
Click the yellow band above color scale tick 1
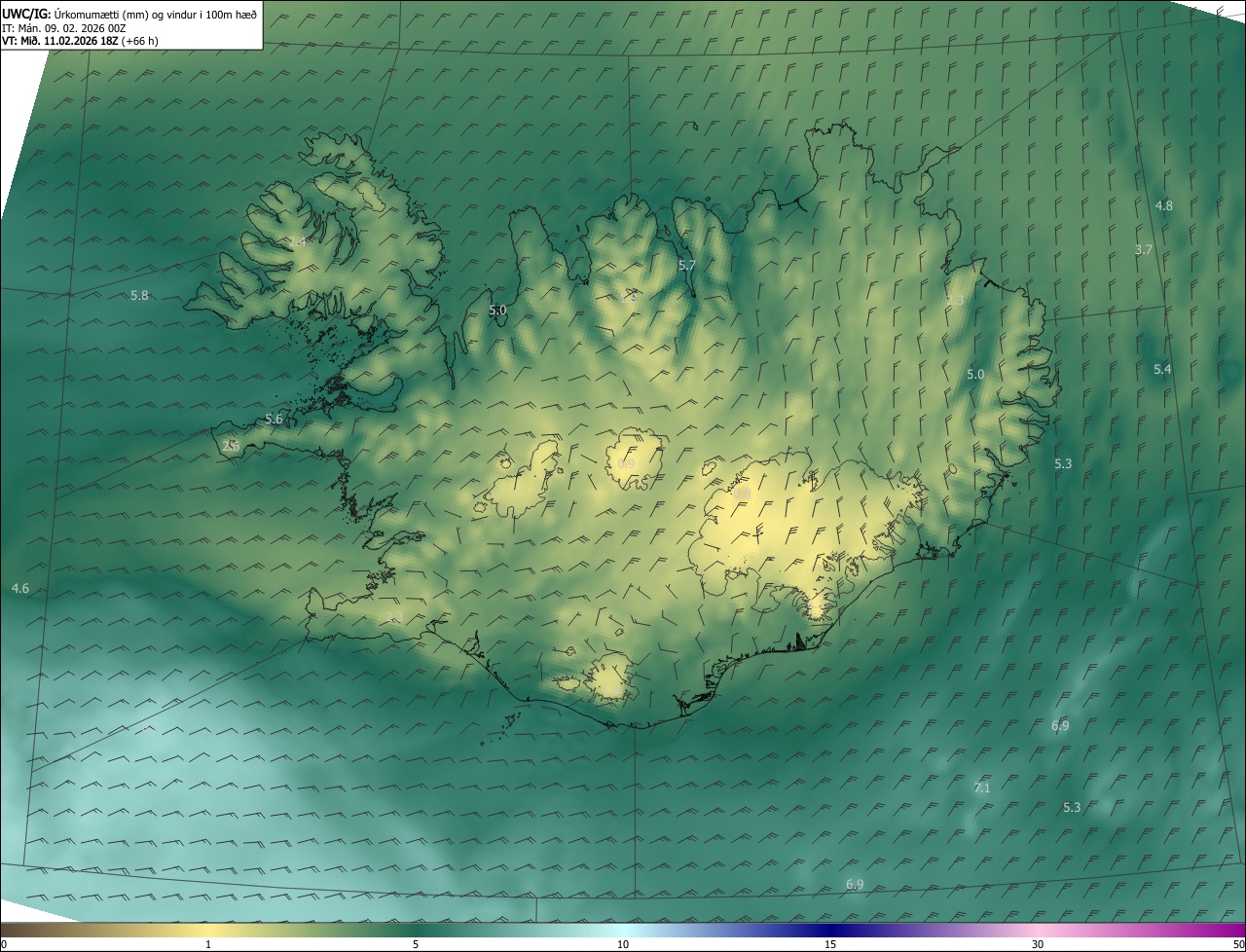tap(208, 931)
